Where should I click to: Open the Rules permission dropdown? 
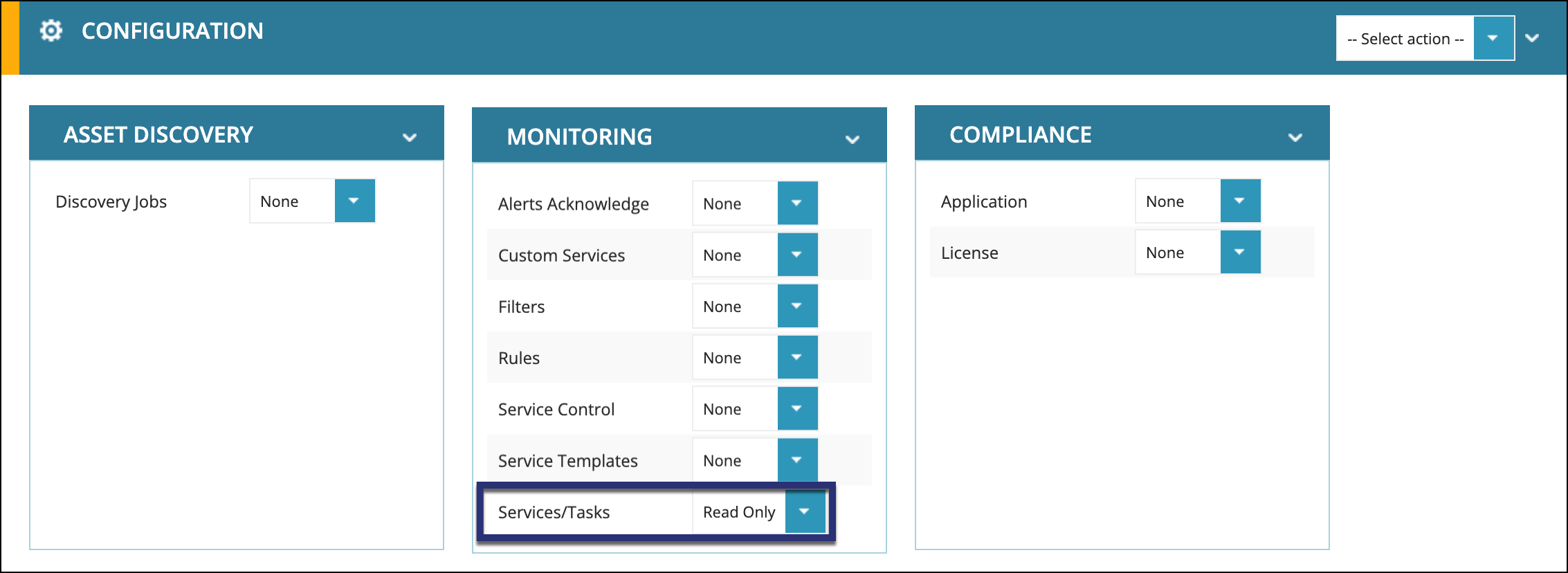point(755,357)
